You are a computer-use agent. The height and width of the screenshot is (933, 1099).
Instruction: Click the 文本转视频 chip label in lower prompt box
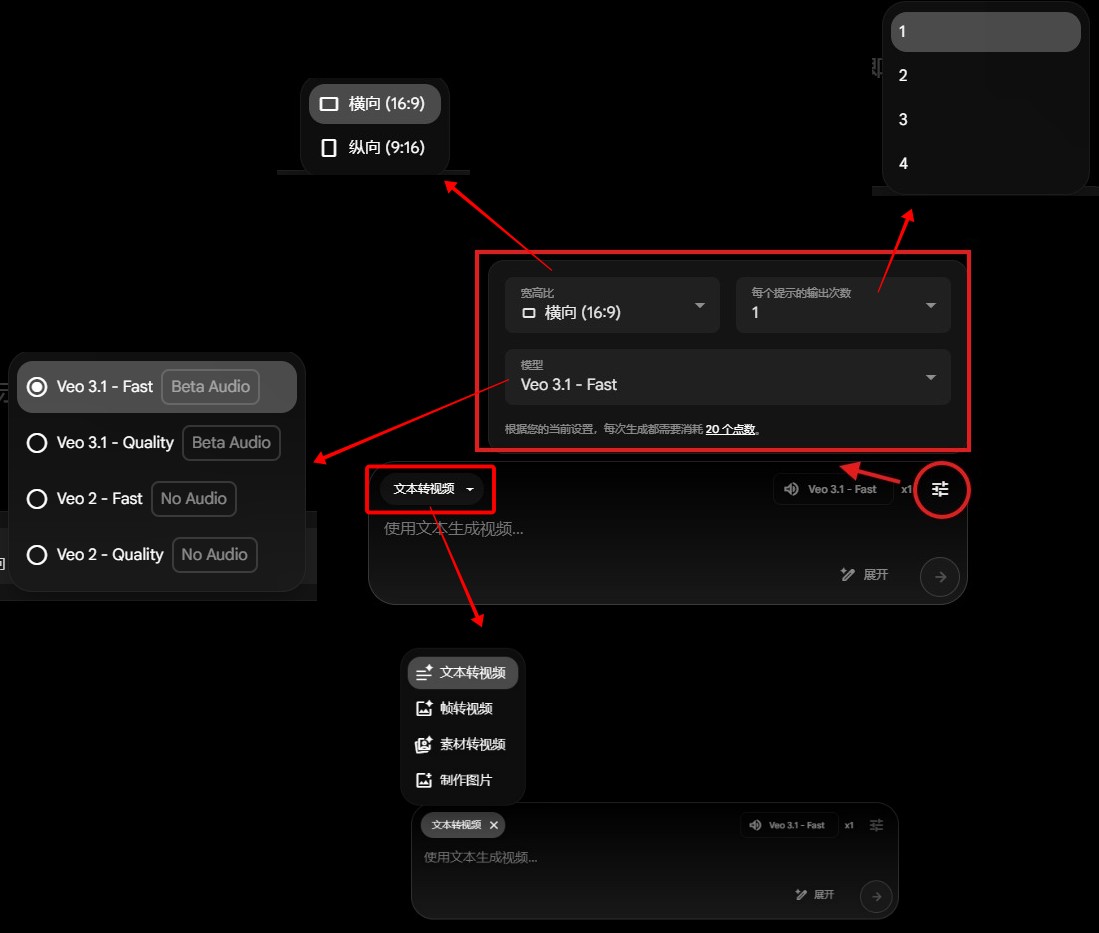click(456, 825)
